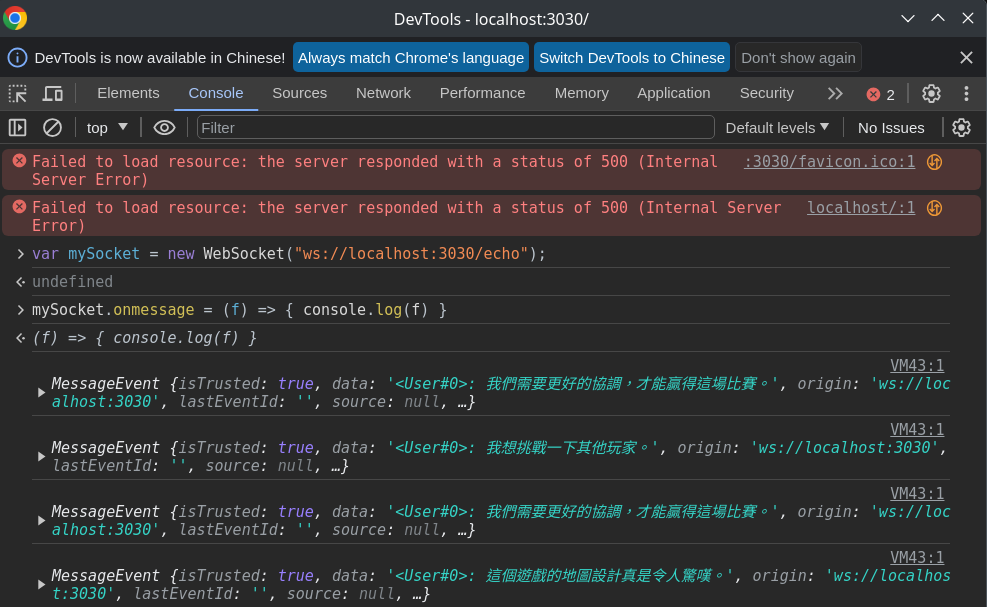Select the Console tab
The width and height of the screenshot is (987, 607).
click(x=216, y=93)
